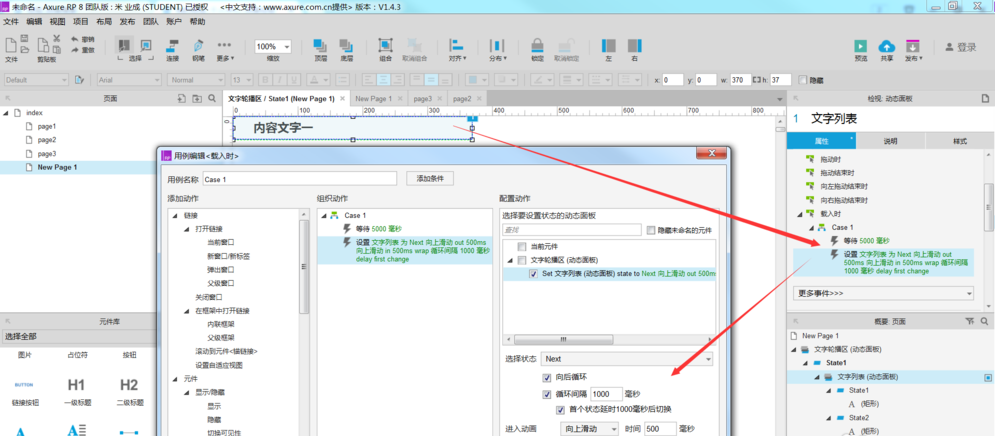This screenshot has width=995, height=436.
Task: Toggle the 向后循环 checkbox
Action: click(x=546, y=378)
